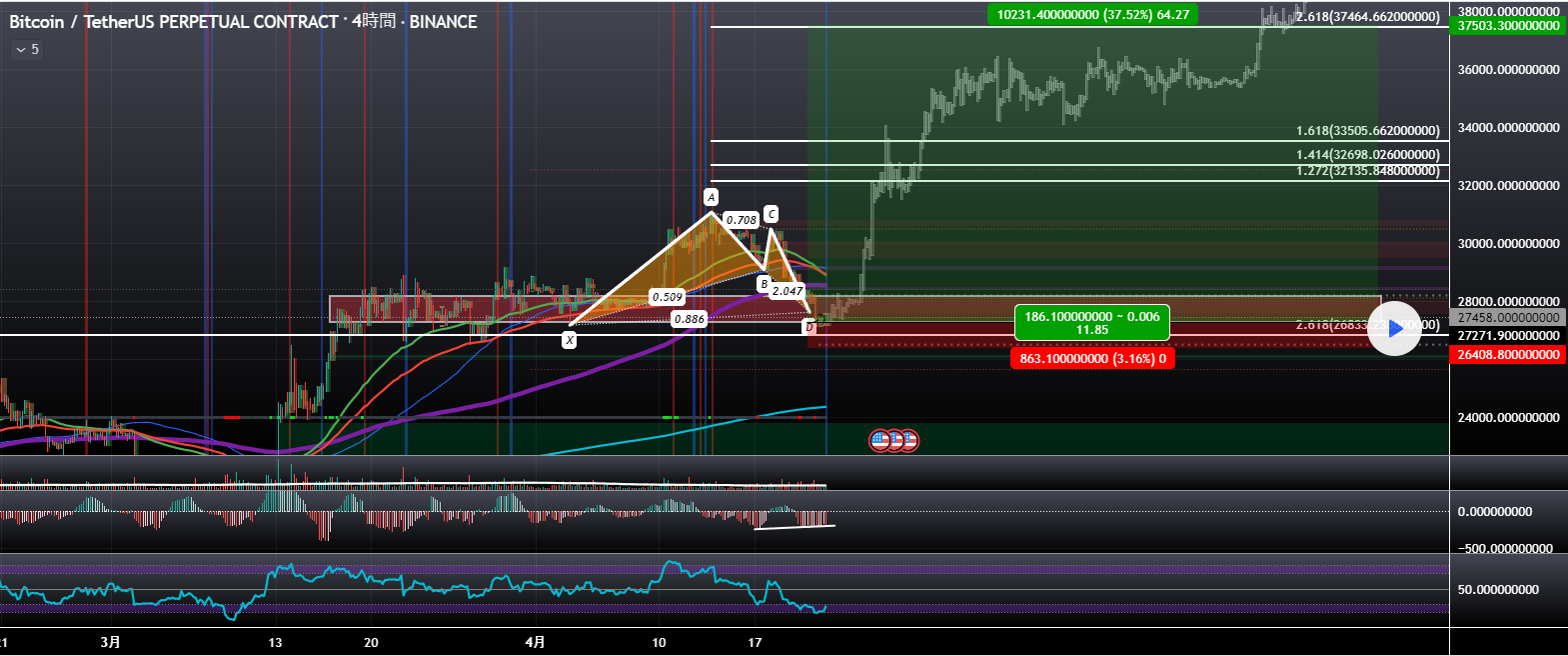Click the 4月 date on time axis
Screen dimensions: 1568x656
(536, 642)
